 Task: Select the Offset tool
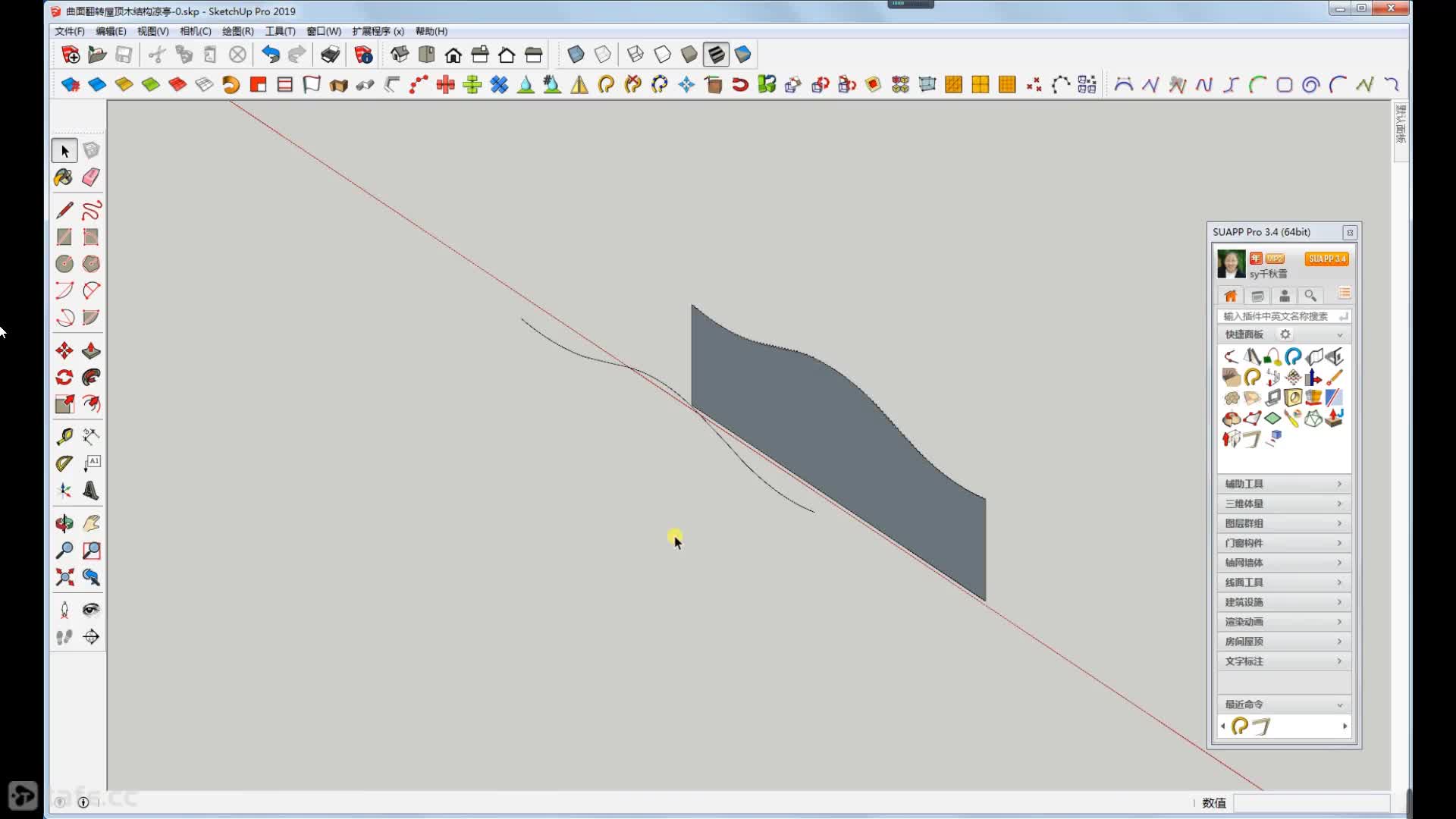(91, 403)
